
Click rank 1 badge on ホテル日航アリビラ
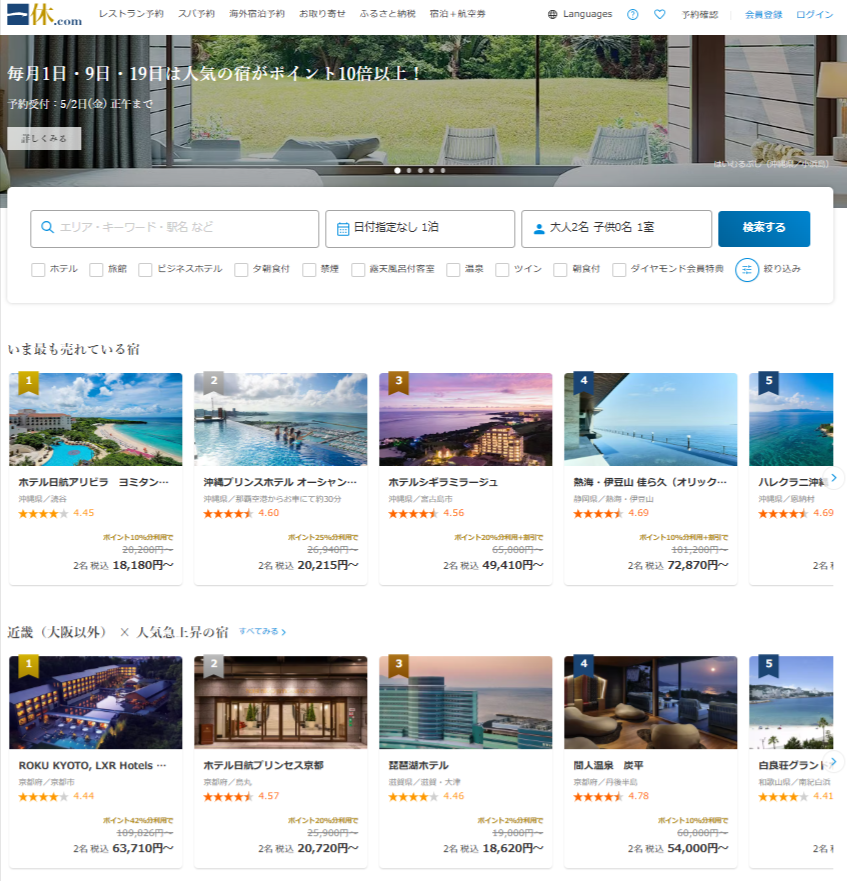tap(29, 383)
